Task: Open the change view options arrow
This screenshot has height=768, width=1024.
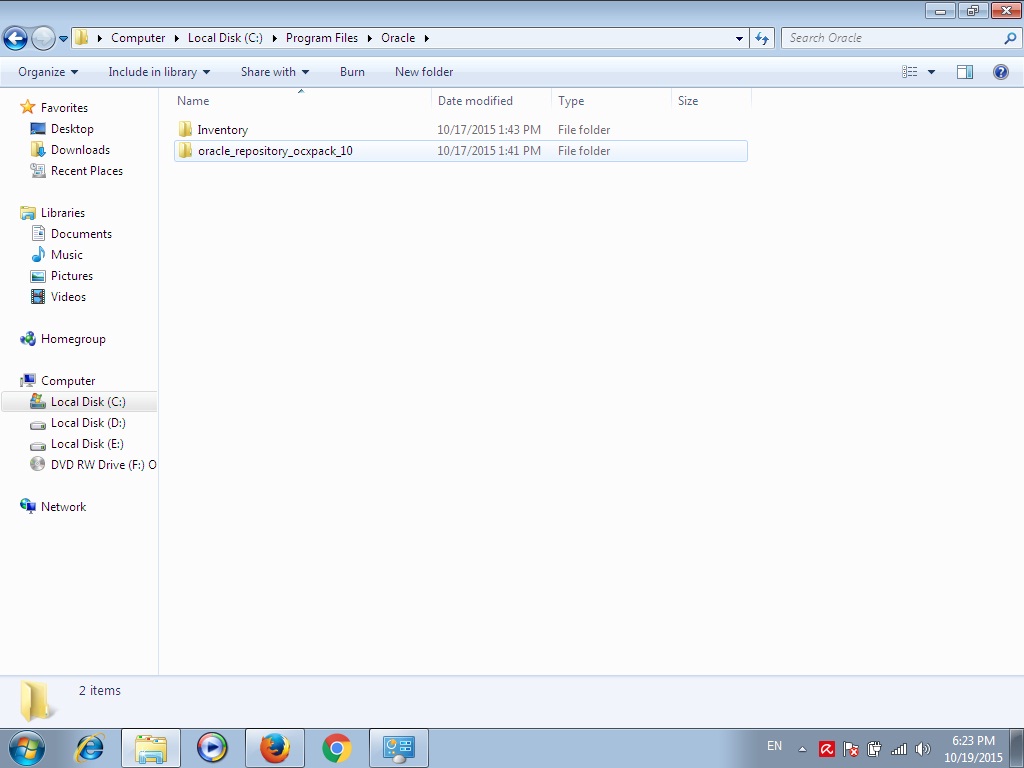Action: tap(932, 72)
